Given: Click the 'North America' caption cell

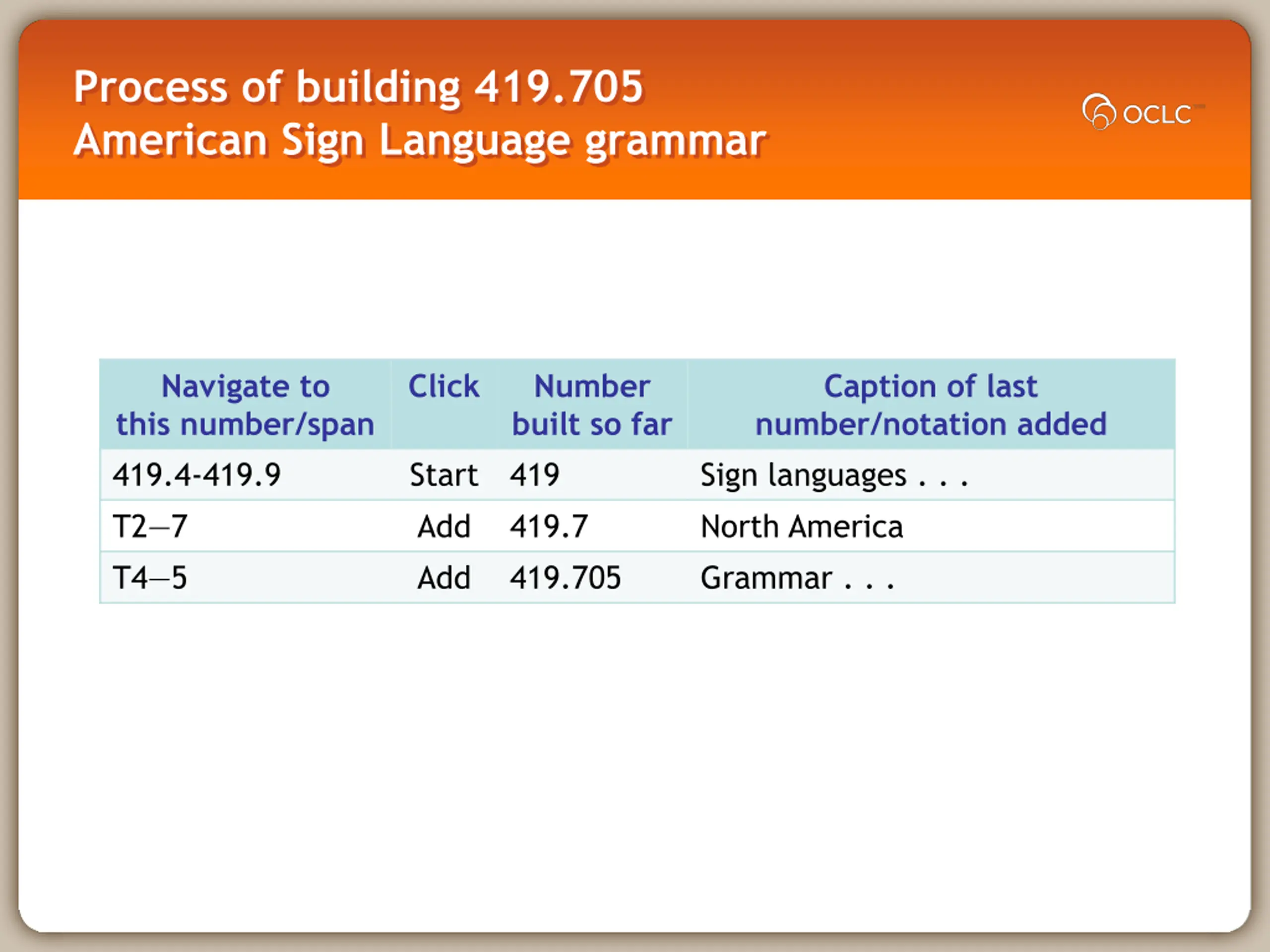Looking at the screenshot, I should [x=802, y=526].
